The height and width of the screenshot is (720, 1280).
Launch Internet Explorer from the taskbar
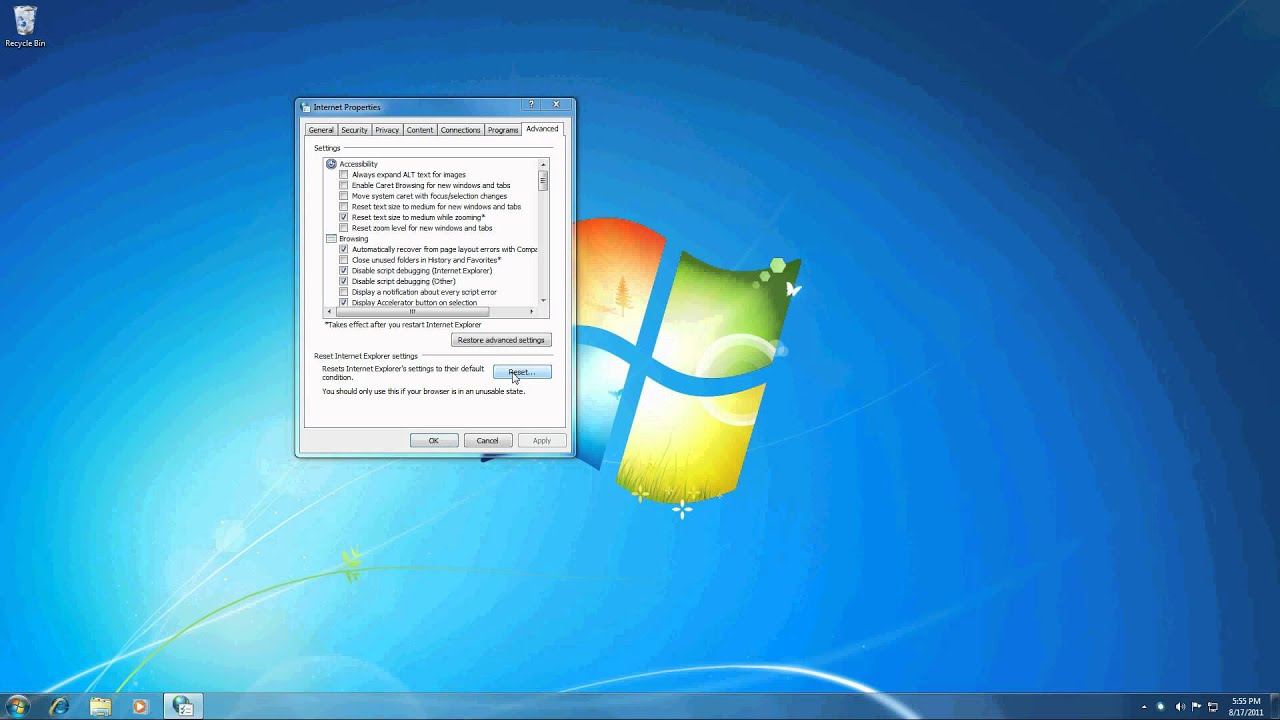pos(60,706)
